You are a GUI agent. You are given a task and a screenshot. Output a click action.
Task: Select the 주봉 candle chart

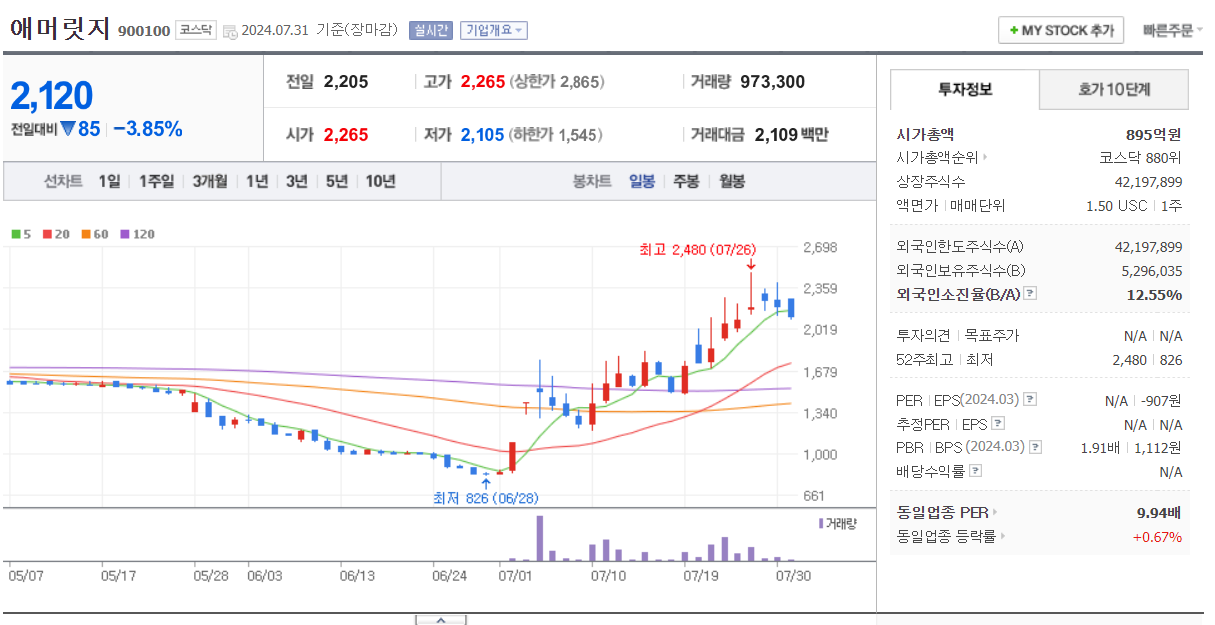pyautogui.click(x=686, y=181)
